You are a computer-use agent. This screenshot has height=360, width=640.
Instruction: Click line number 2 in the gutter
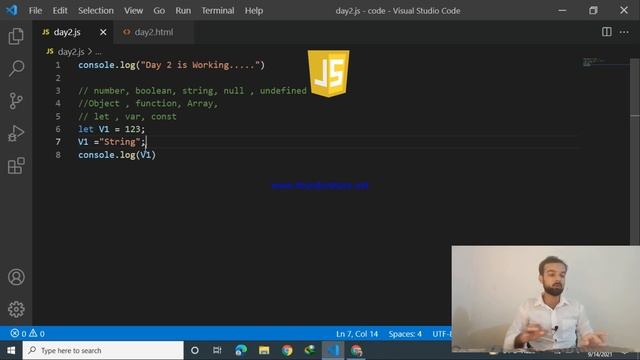coord(58,78)
